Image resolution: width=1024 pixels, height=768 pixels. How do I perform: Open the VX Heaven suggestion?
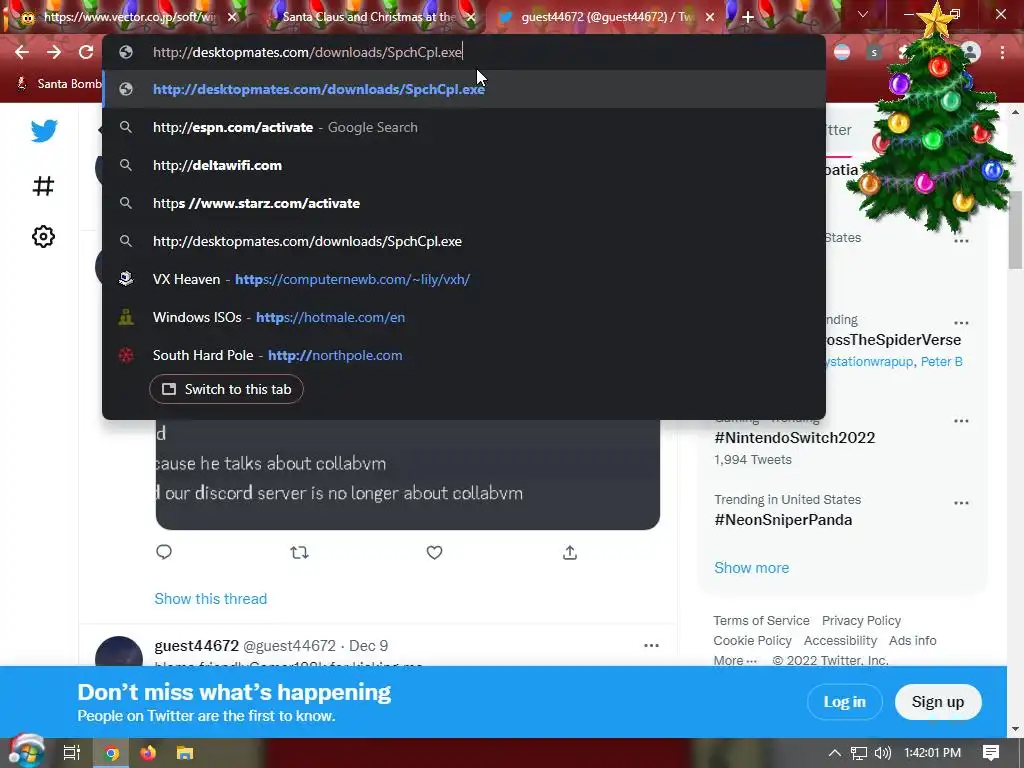point(464,279)
